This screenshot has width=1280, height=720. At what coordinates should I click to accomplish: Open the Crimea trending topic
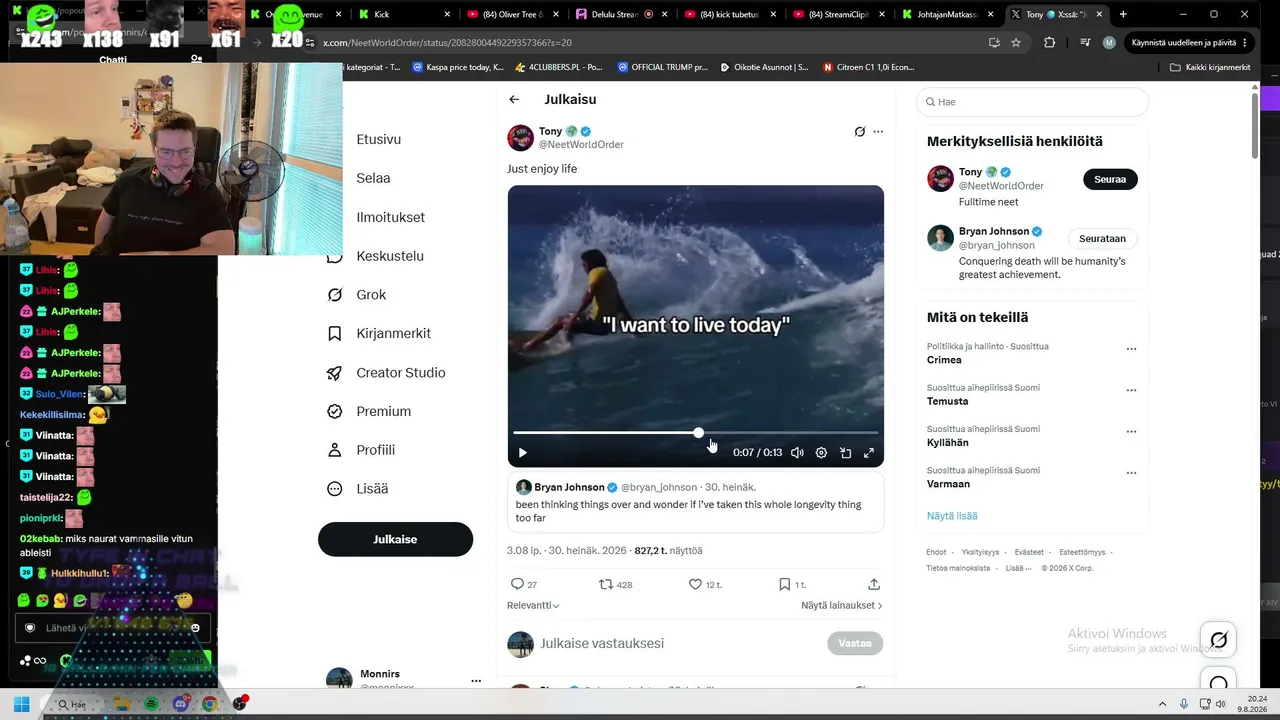(944, 360)
